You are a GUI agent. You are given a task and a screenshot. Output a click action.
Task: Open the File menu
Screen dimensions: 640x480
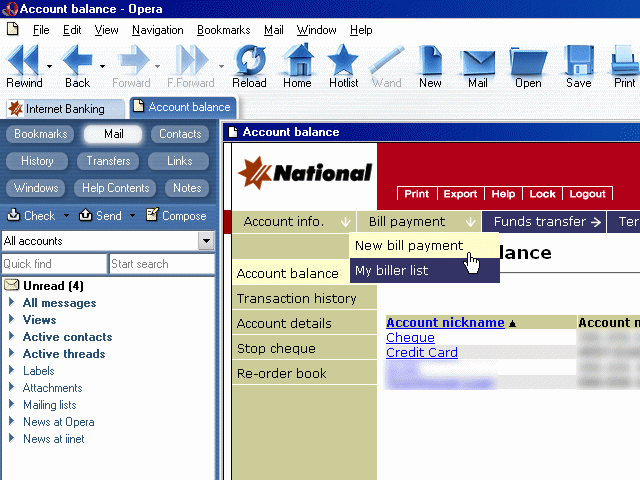[41, 30]
